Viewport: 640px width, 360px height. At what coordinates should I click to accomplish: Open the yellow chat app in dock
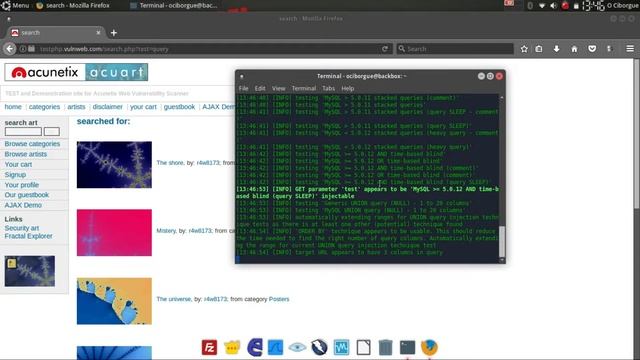click(232, 347)
